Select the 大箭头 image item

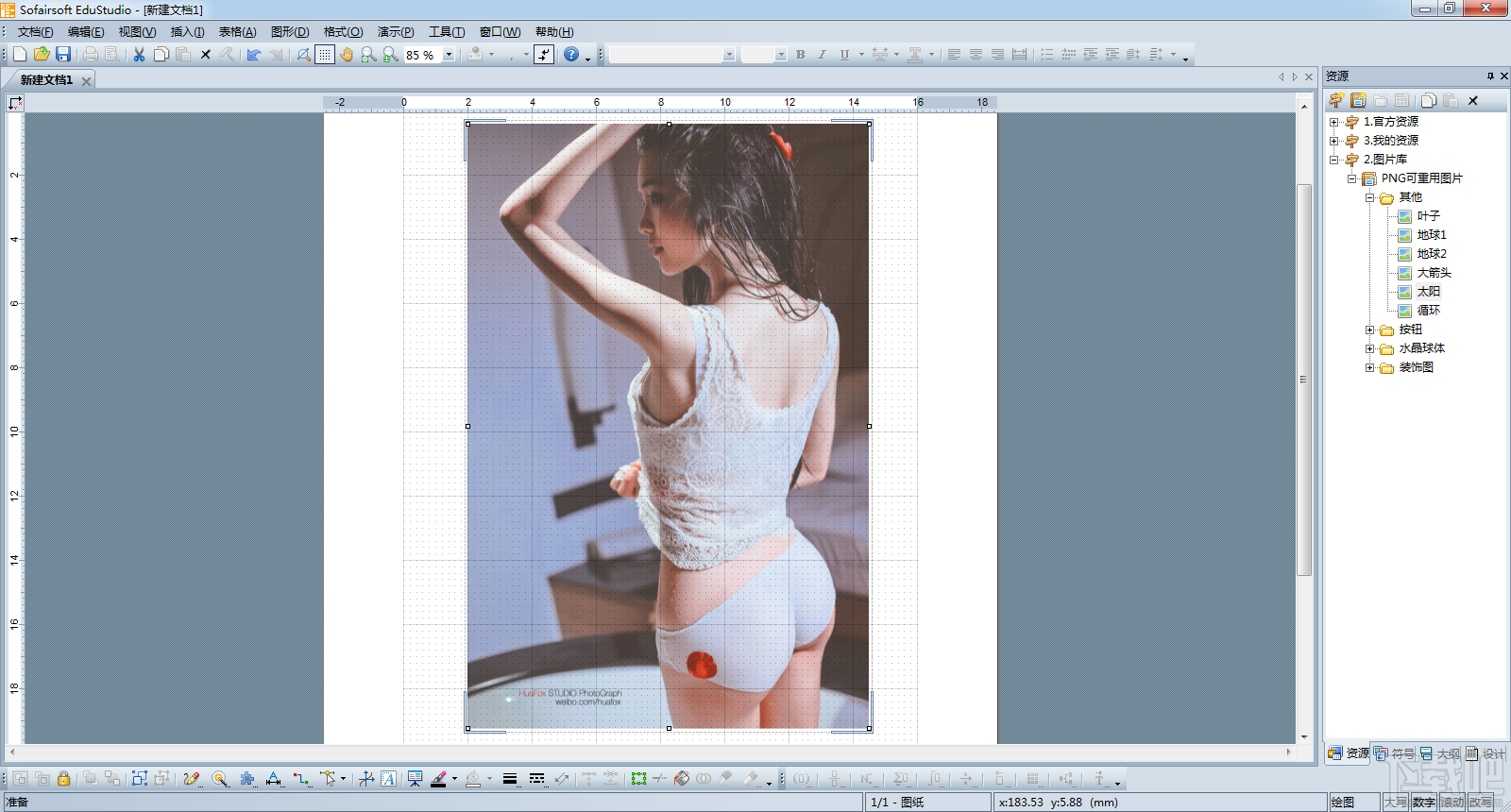pyautogui.click(x=1434, y=273)
